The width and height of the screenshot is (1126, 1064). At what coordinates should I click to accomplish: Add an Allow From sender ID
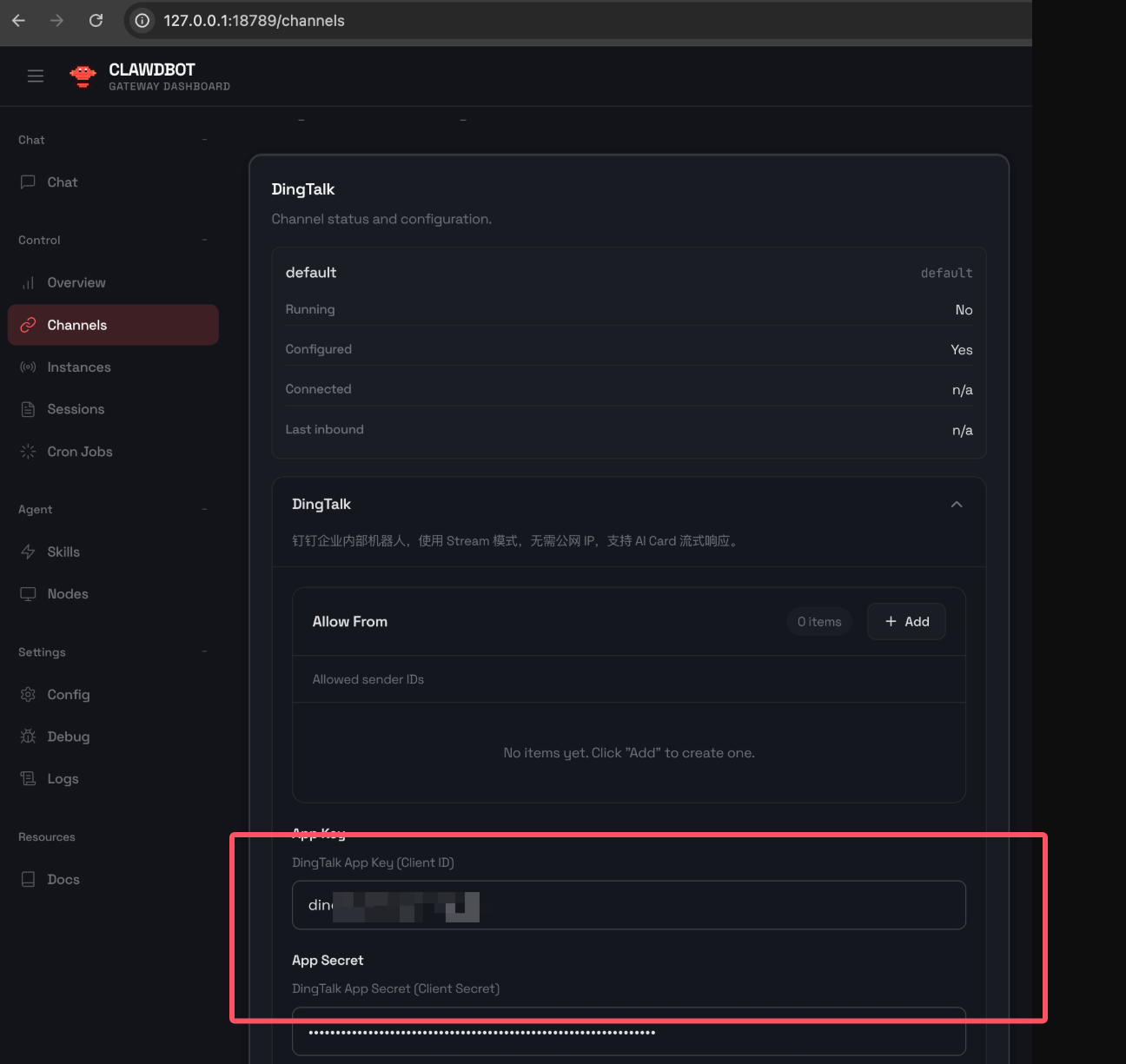click(906, 622)
